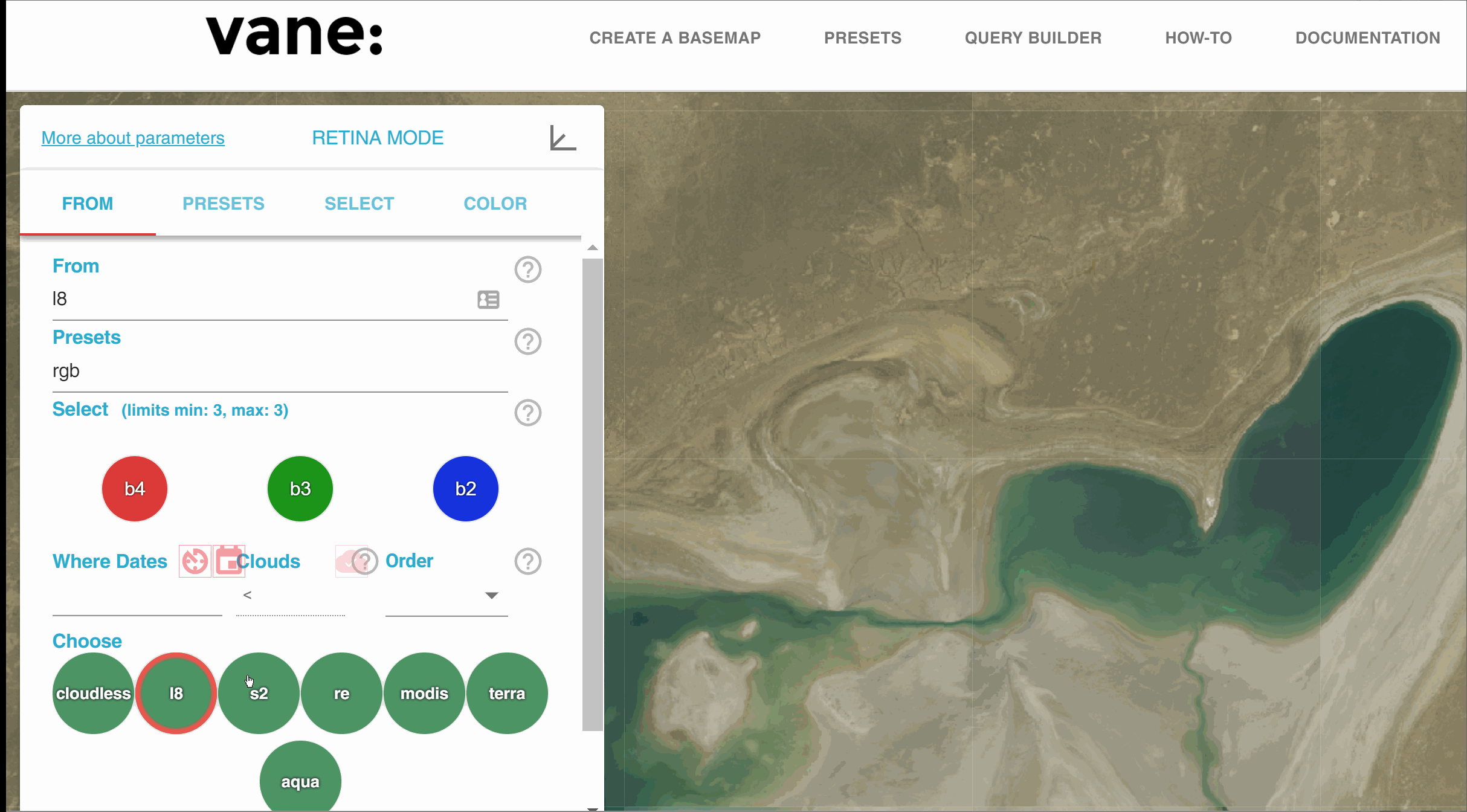Open help for the Presets field
This screenshot has width=1467, height=812.
pyautogui.click(x=527, y=341)
